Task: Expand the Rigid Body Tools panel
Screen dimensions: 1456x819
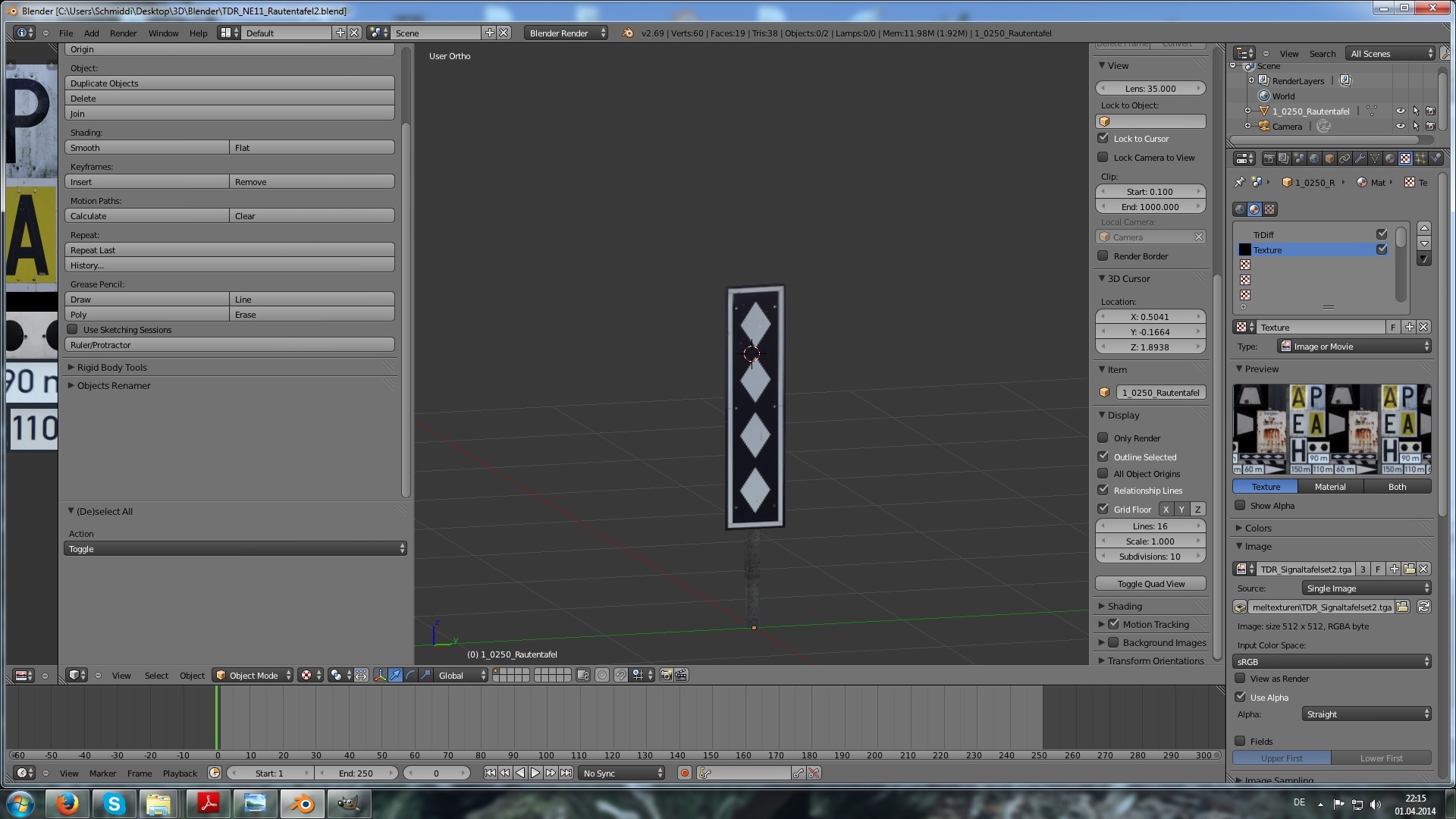Action: [111, 367]
